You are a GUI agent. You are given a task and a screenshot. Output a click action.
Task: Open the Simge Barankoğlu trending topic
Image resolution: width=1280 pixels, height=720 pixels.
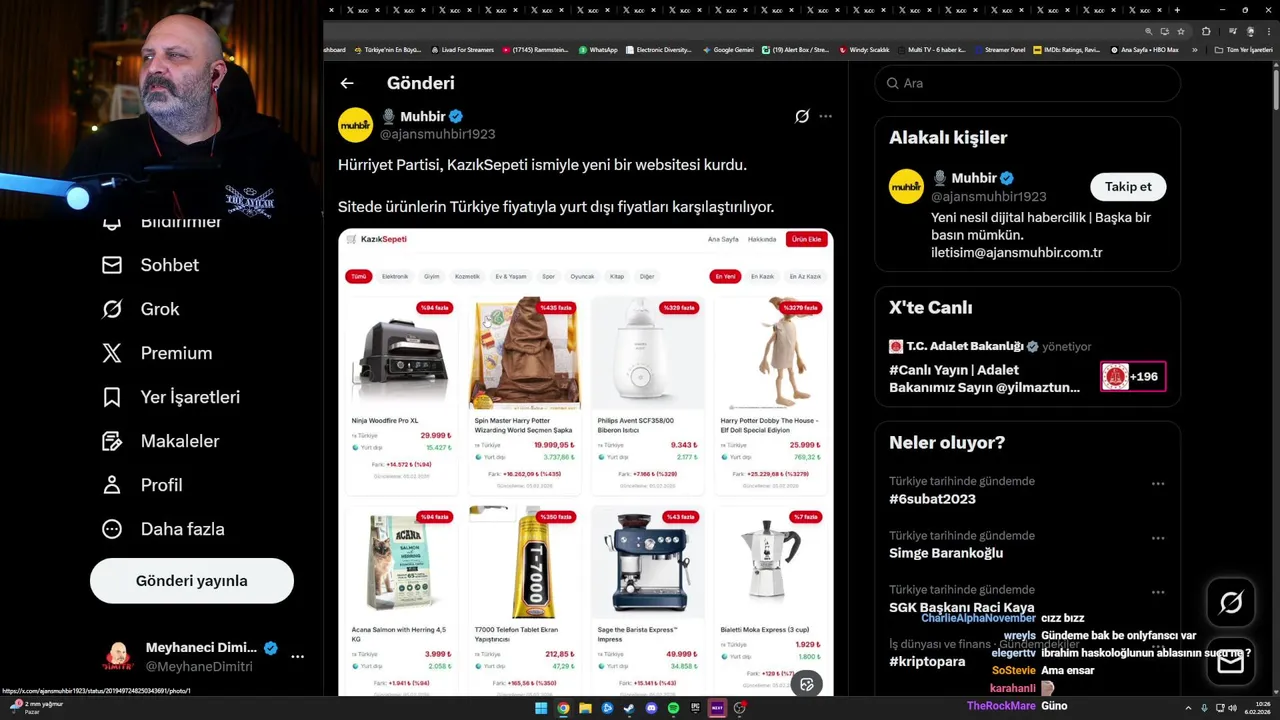946,553
